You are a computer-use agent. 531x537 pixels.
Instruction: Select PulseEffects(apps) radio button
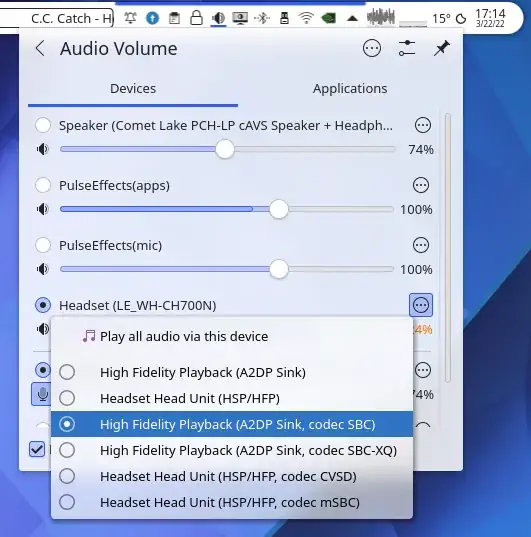click(43, 185)
